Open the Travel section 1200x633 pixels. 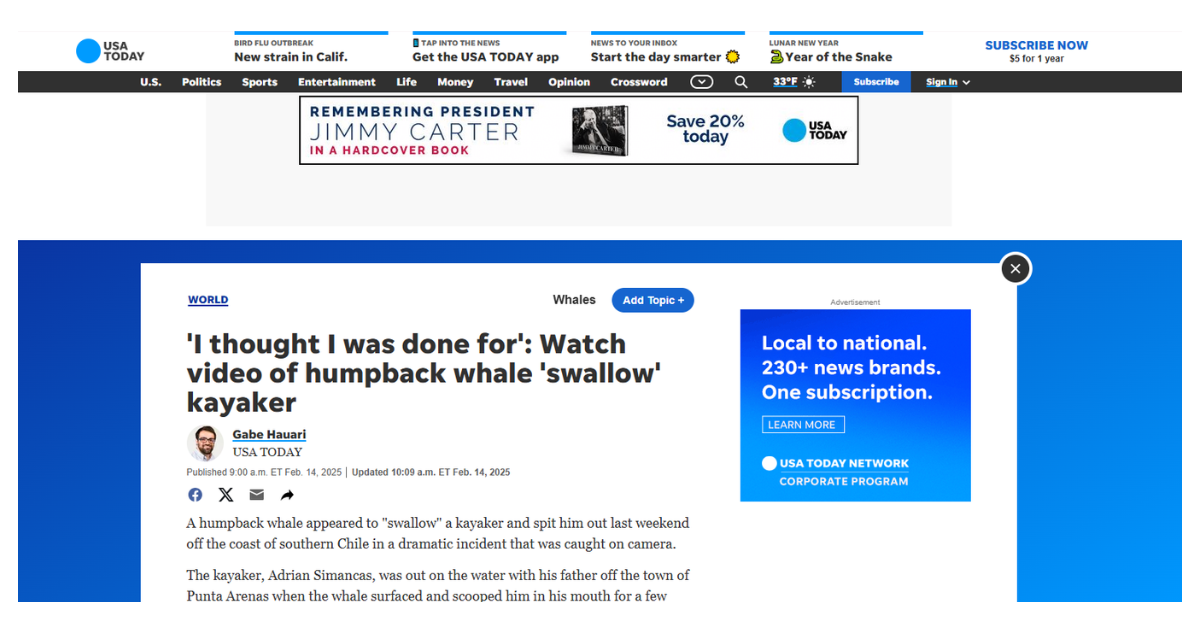(x=511, y=82)
